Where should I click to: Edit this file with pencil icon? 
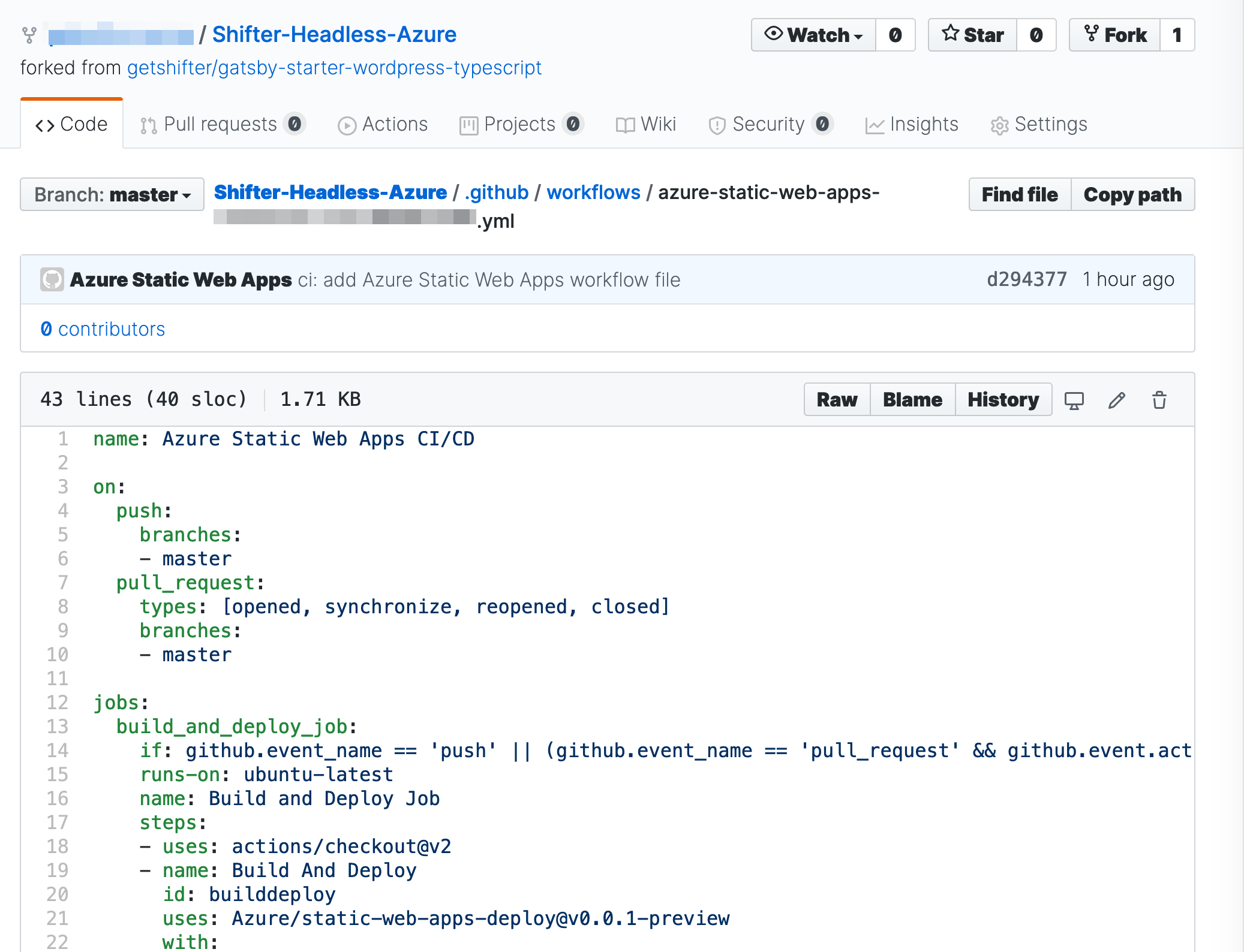coord(1117,400)
